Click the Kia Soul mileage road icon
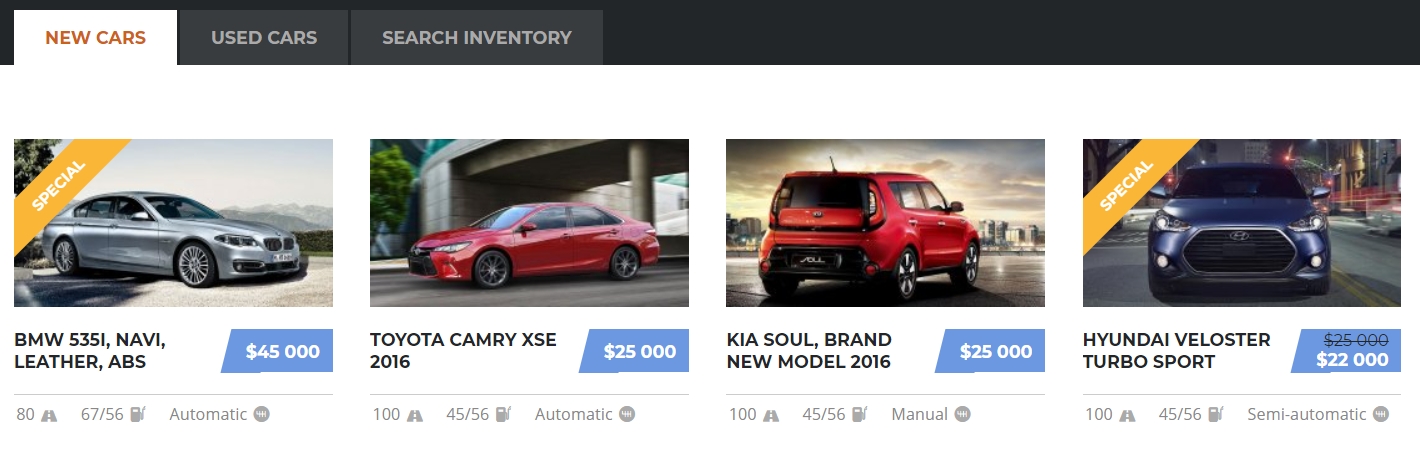This screenshot has height=472, width=1420. (771, 415)
